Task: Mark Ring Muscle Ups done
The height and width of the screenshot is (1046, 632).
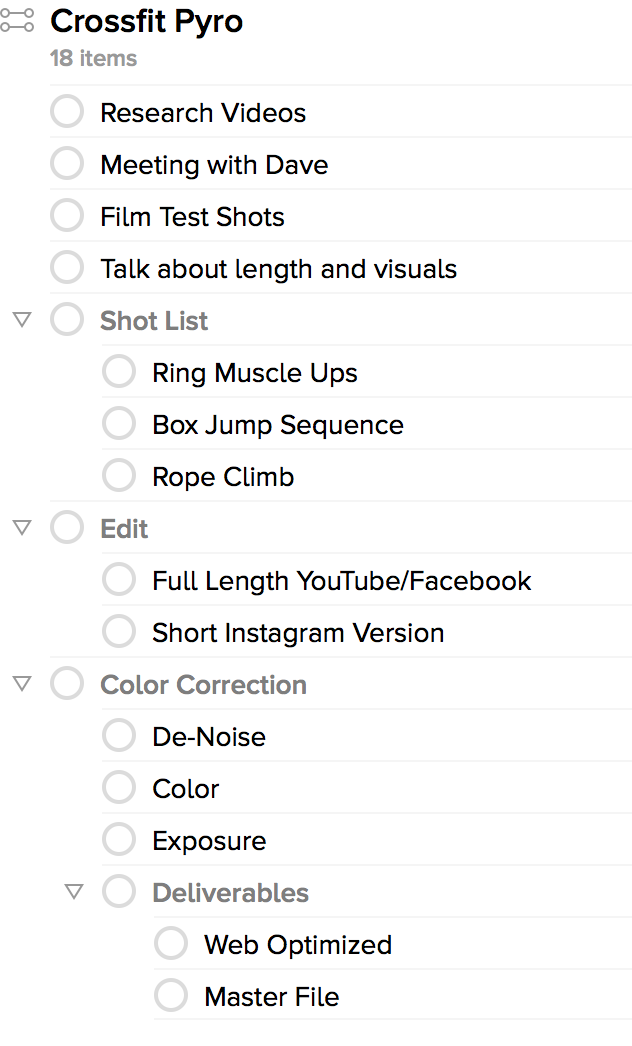Action: (x=119, y=372)
